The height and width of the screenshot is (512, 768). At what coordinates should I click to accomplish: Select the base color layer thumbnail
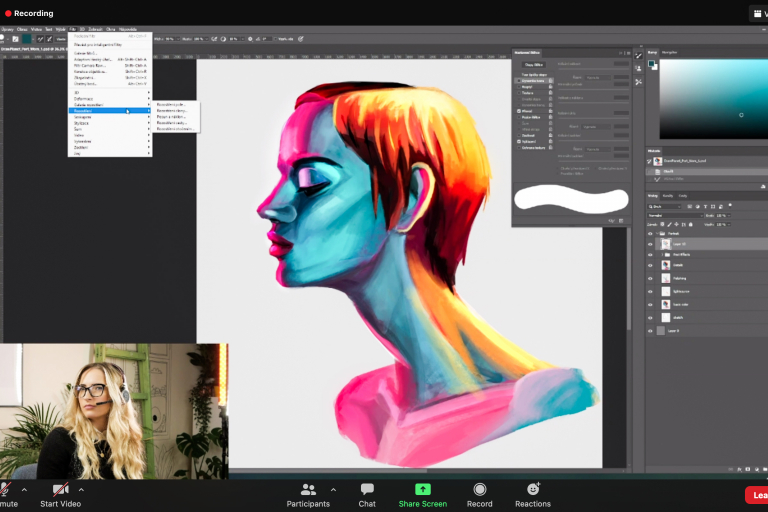665,304
